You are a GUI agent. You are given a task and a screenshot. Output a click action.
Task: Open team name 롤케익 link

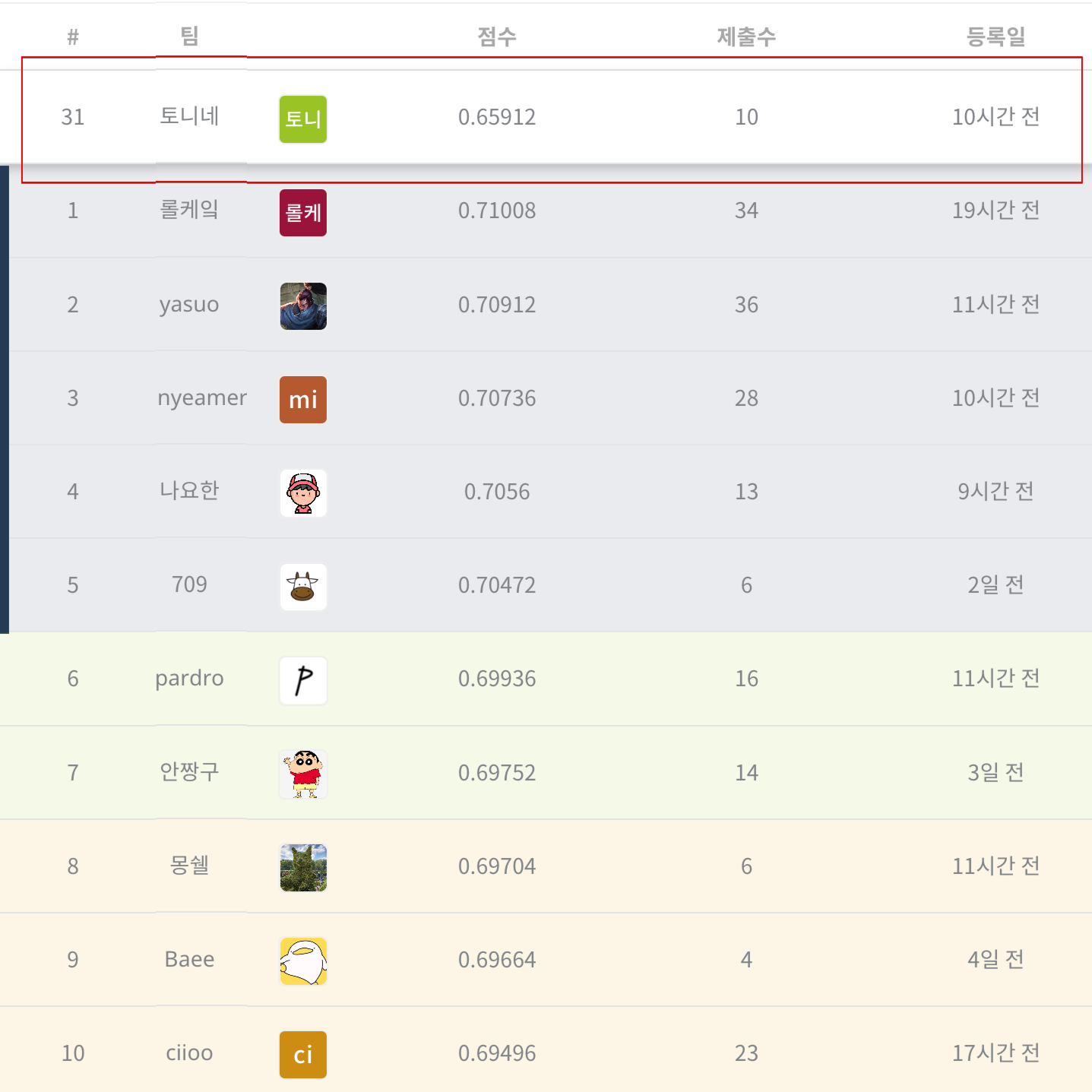[x=189, y=210]
